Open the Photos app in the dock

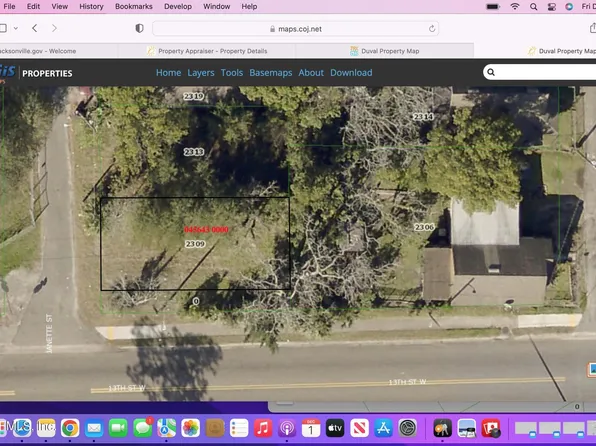pos(190,429)
